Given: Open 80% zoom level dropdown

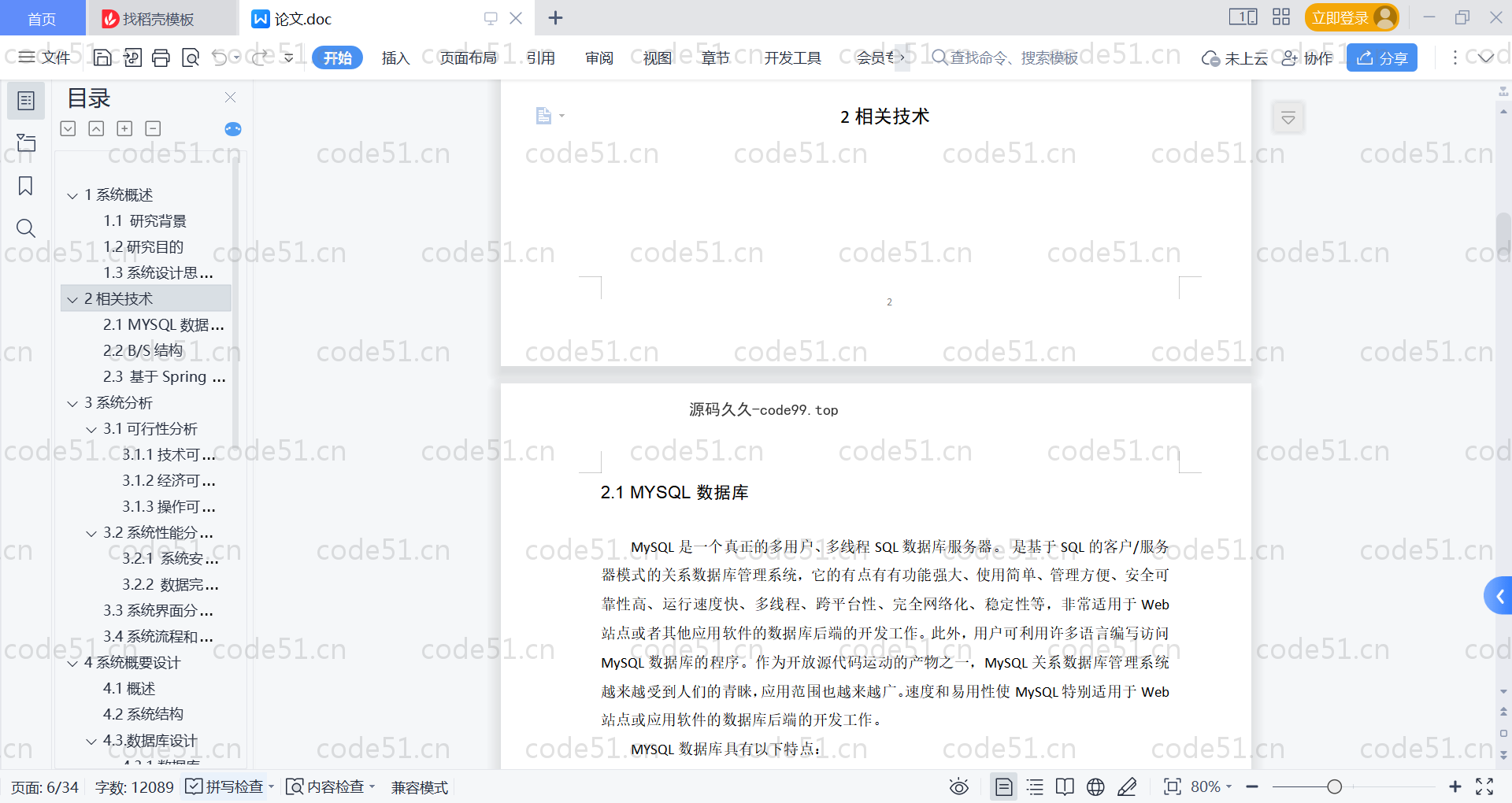Looking at the screenshot, I should 1211,786.
